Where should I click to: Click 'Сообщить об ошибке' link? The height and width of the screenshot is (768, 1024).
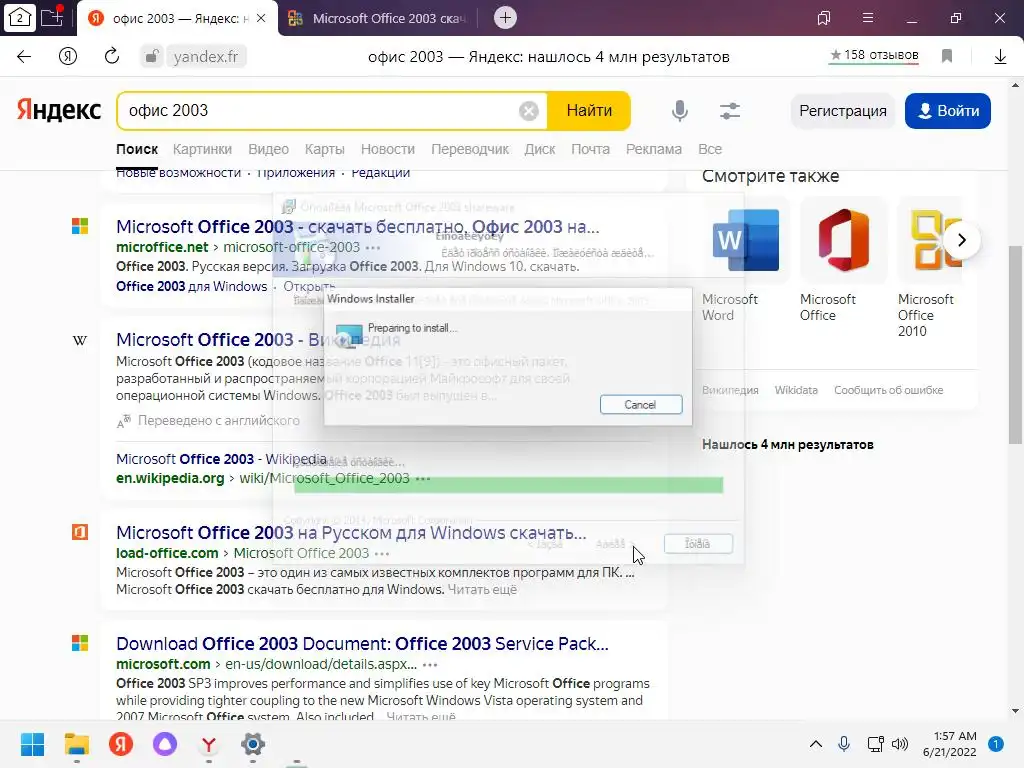point(889,390)
